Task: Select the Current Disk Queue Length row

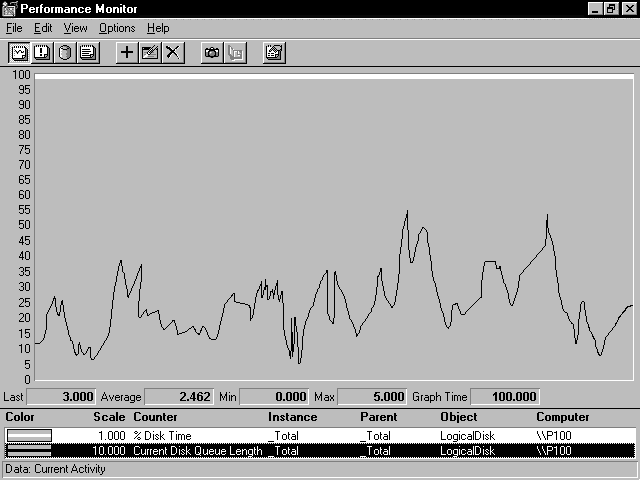Action: (x=320, y=451)
